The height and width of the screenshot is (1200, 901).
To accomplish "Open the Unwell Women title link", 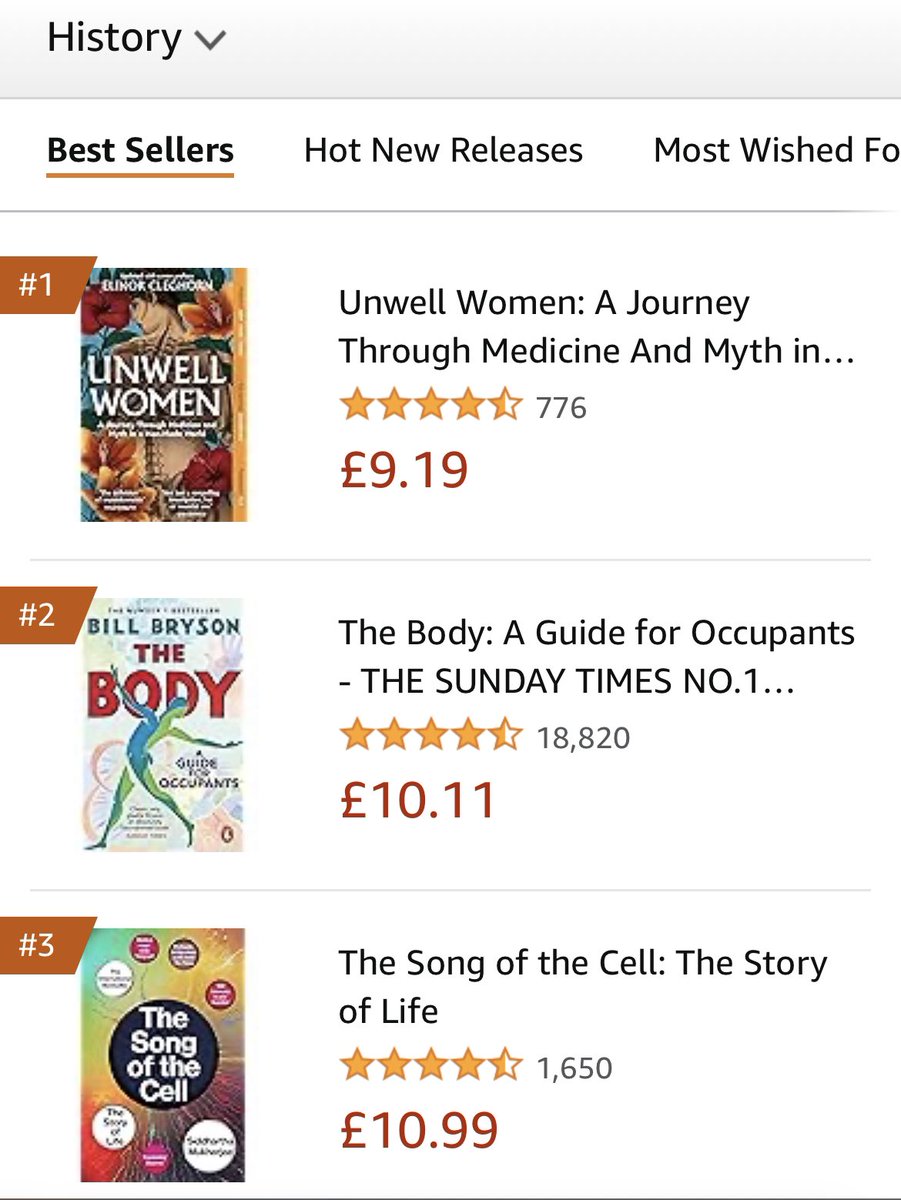I will (596, 327).
